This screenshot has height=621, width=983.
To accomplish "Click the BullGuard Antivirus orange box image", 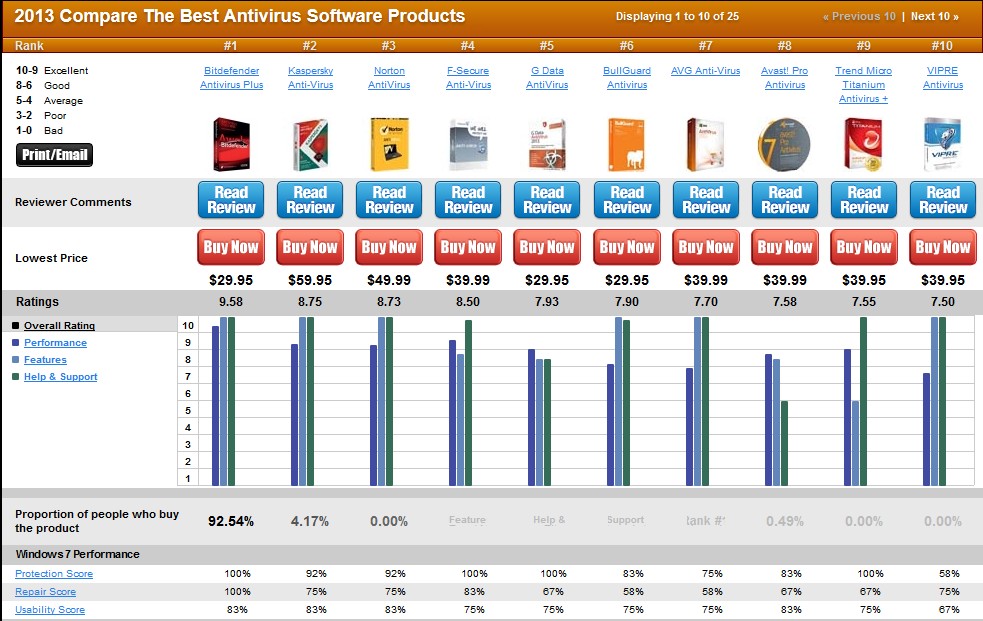I will click(x=626, y=144).
